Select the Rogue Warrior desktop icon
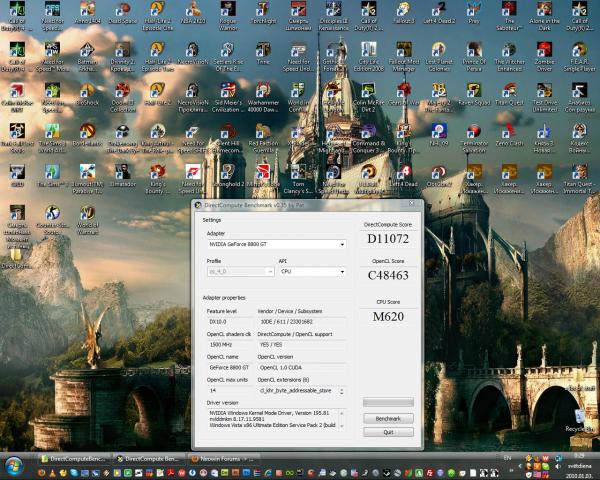The width and height of the screenshot is (600, 480). [228, 16]
